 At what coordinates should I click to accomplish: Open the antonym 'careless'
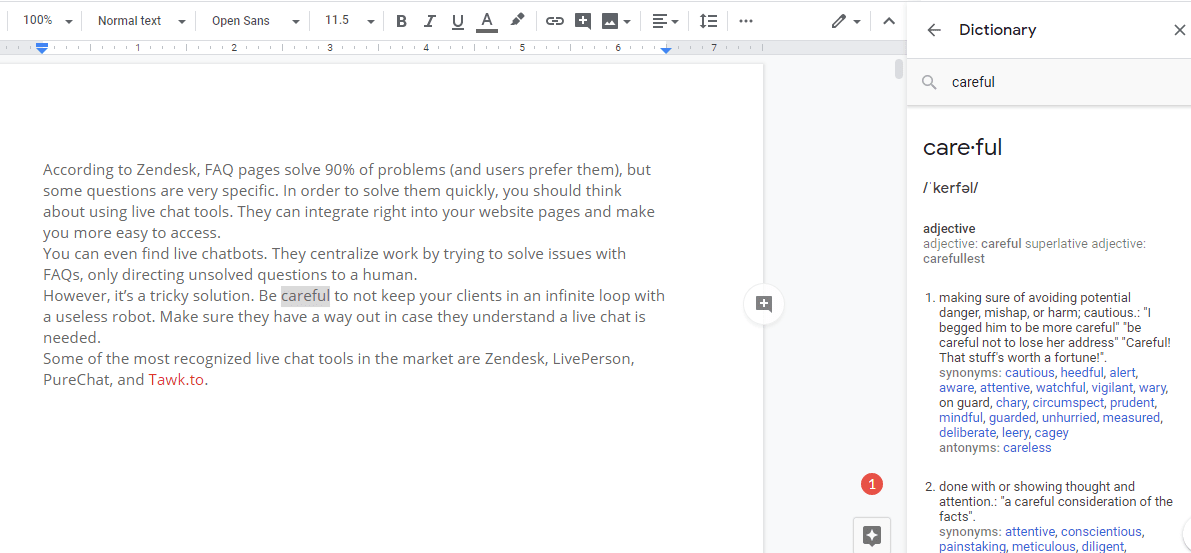pyautogui.click(x=1027, y=448)
